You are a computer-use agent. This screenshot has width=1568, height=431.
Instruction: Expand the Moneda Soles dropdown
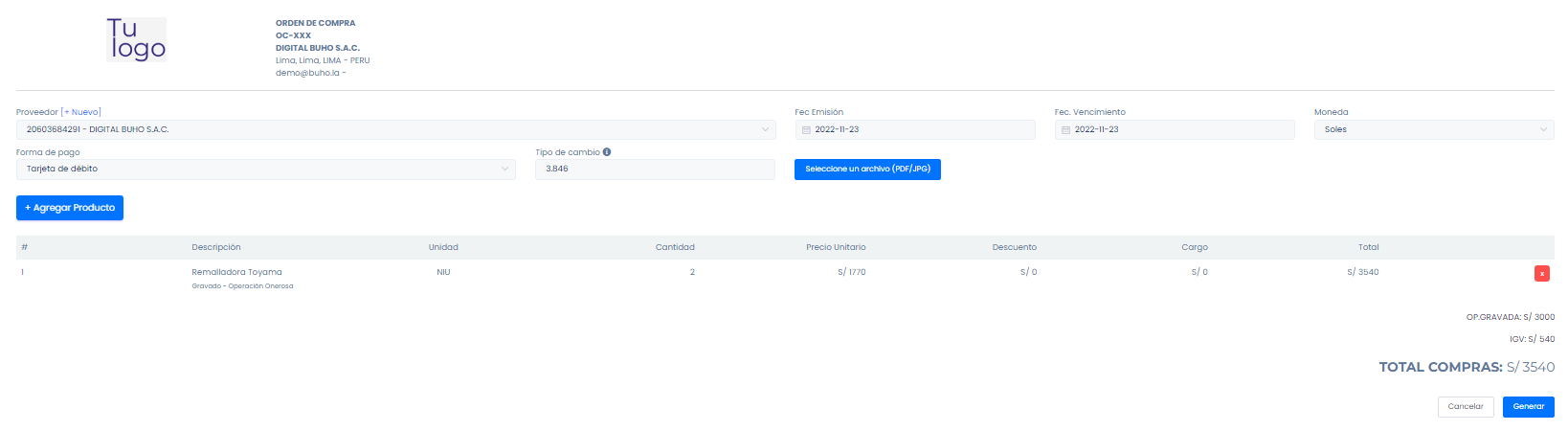[1433, 129]
